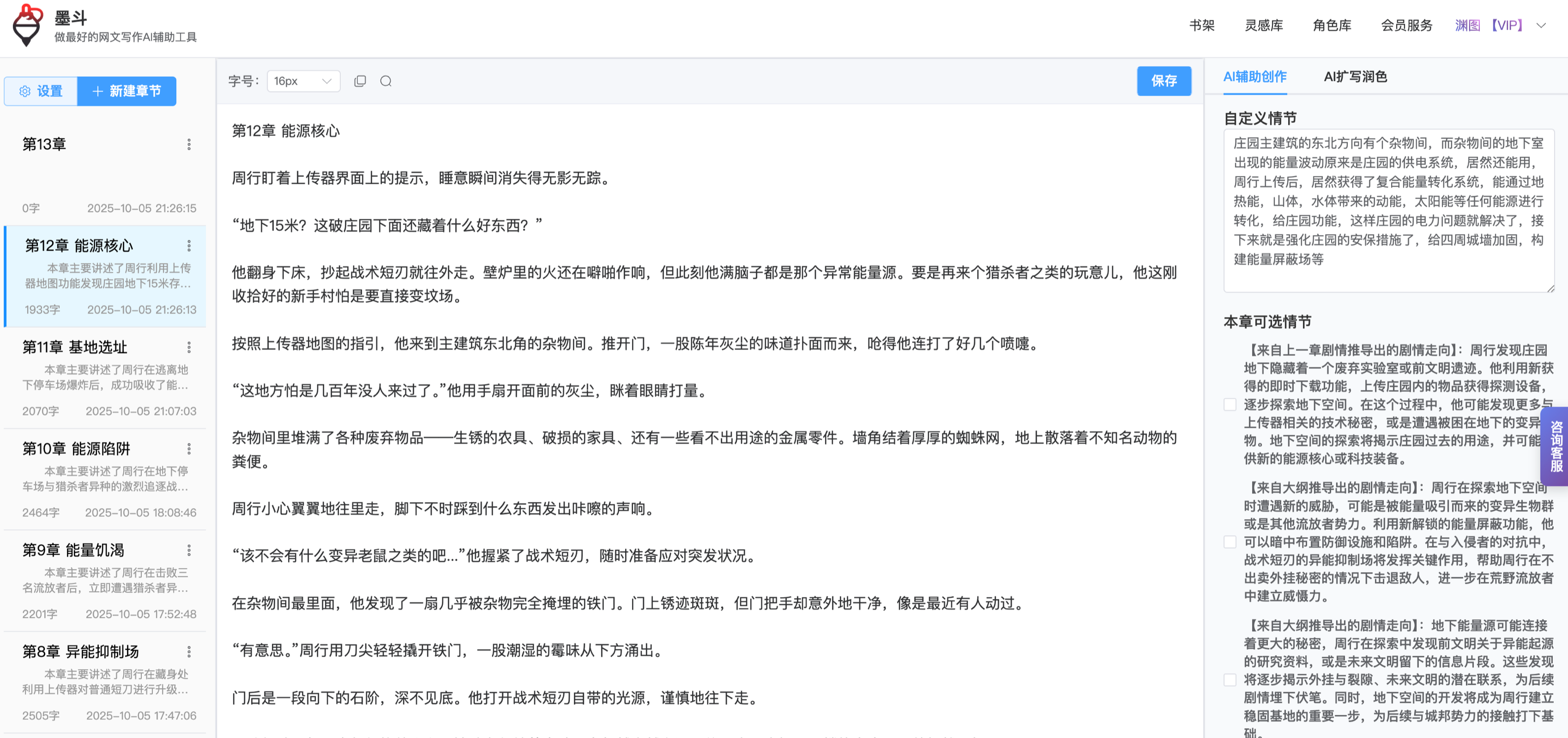Check the third plot option about 地下能量源
This screenshot has height=738, width=1568.
coord(1230,679)
